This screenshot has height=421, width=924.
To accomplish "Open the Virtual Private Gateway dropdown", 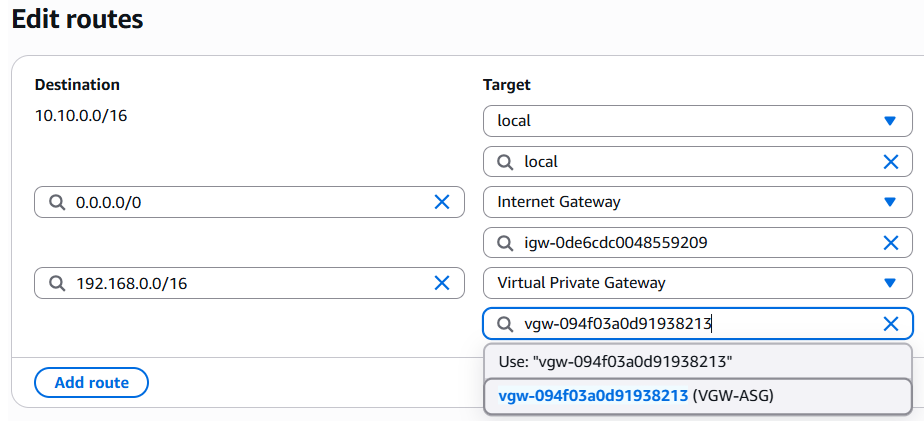I will point(698,282).
